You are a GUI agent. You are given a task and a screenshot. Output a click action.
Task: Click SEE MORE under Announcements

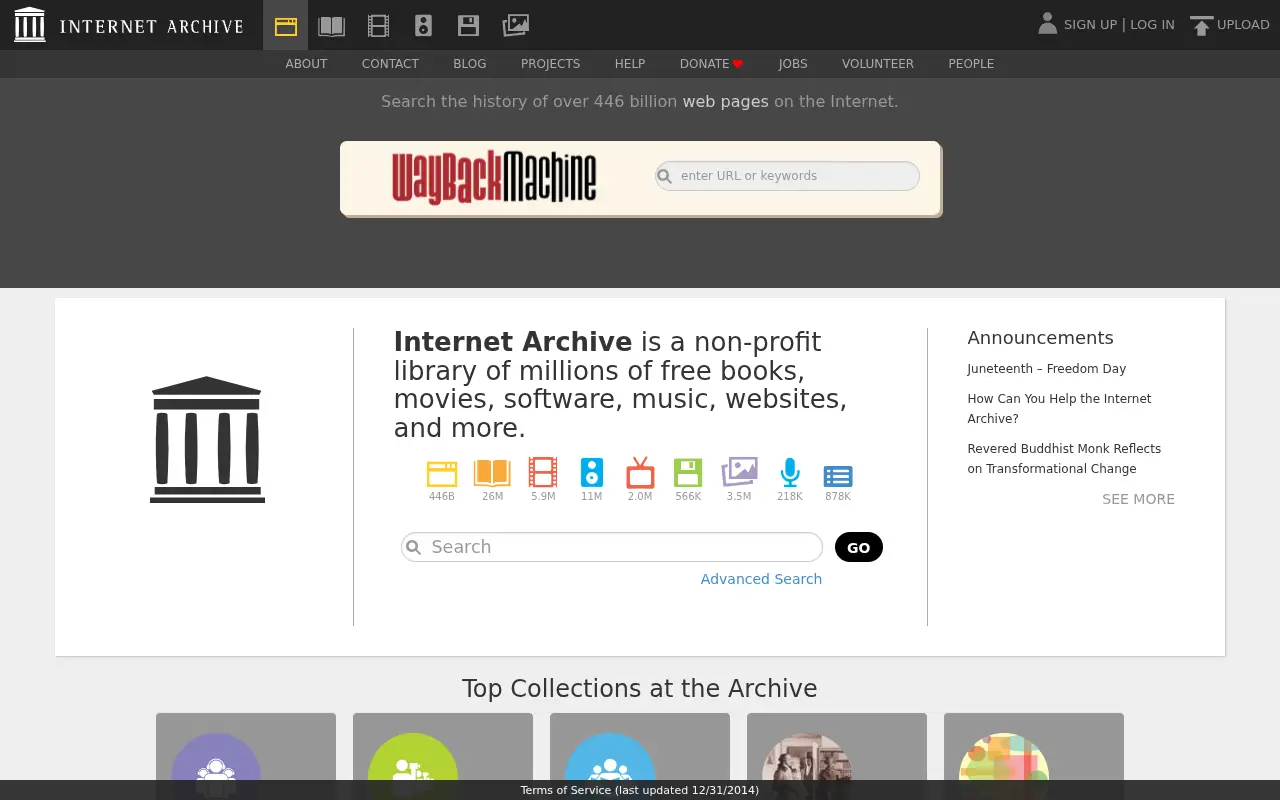(1138, 499)
